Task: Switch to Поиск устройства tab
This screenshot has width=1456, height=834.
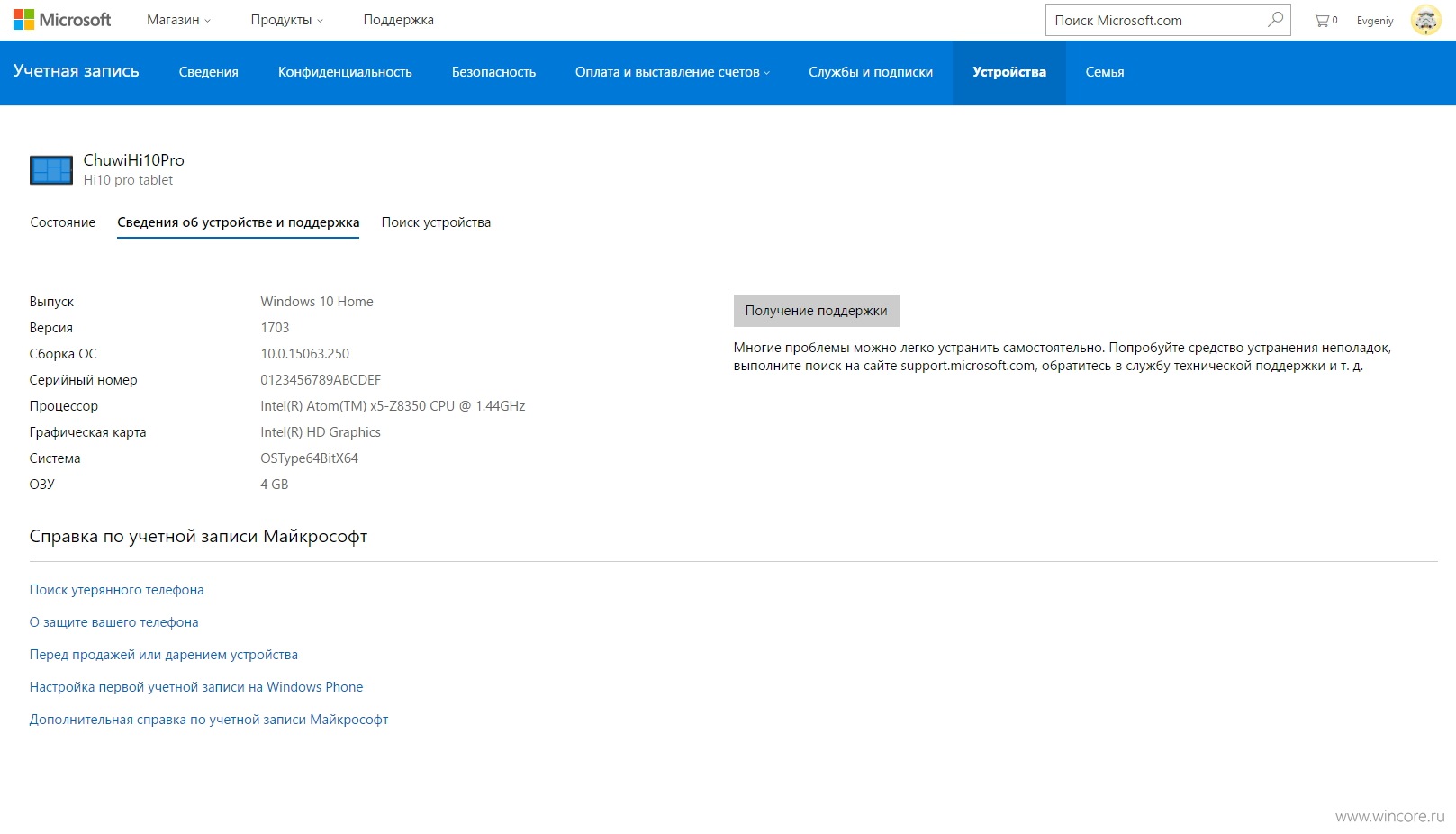Action: click(436, 222)
